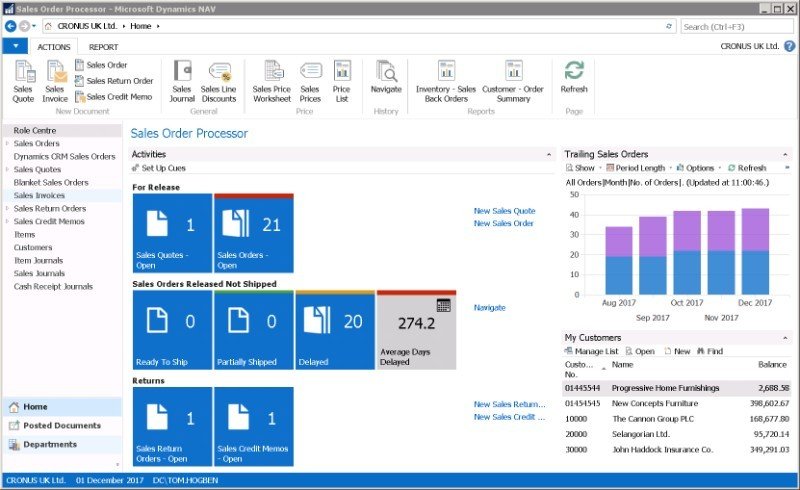Expand the Sales Credit Memos node
Image resolution: width=800 pixels, height=490 pixels.
coord(7,222)
